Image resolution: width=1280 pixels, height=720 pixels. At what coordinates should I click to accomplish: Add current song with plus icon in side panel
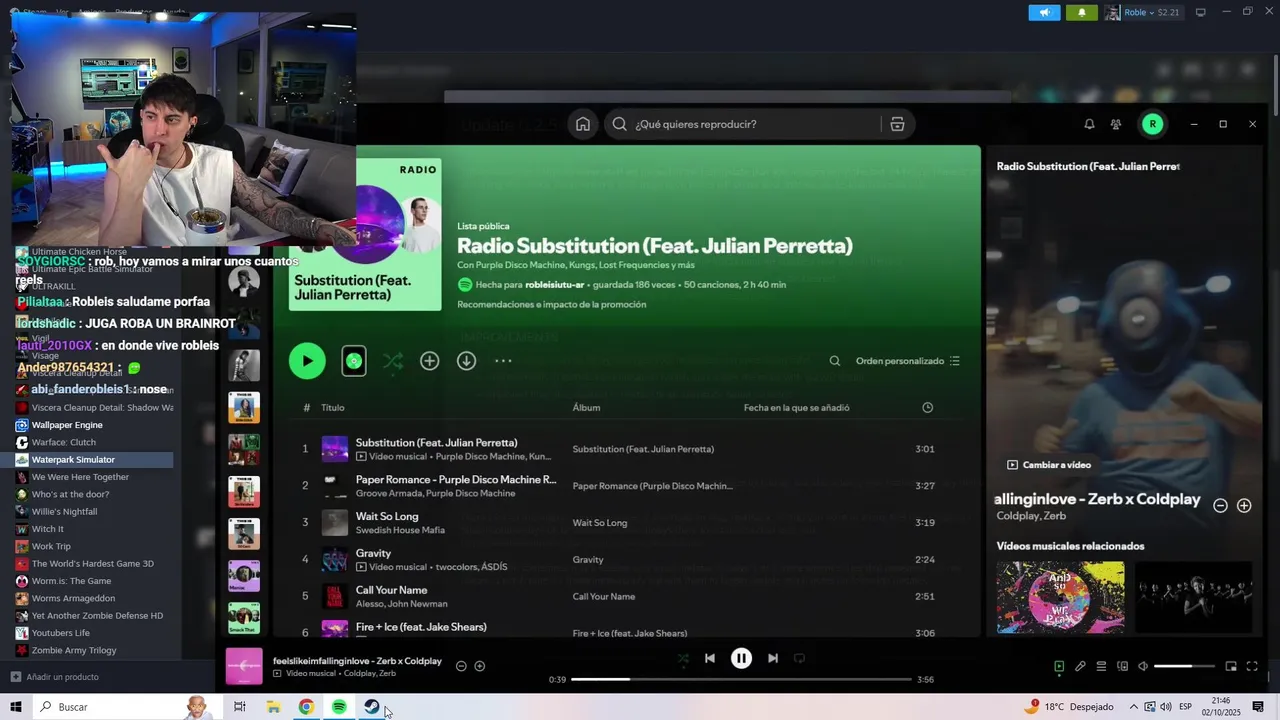click(1244, 506)
